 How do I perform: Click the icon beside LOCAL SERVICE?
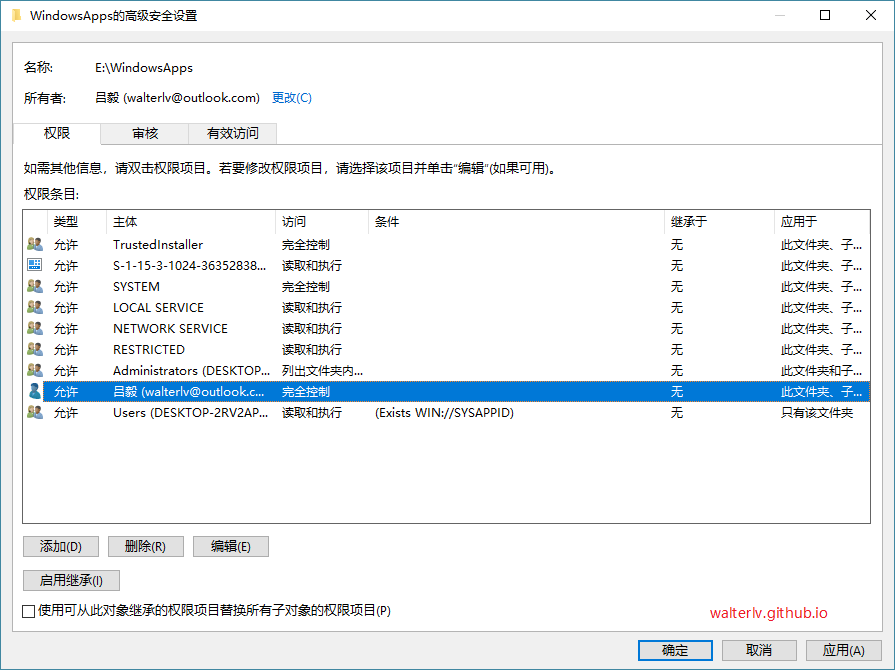click(34, 307)
